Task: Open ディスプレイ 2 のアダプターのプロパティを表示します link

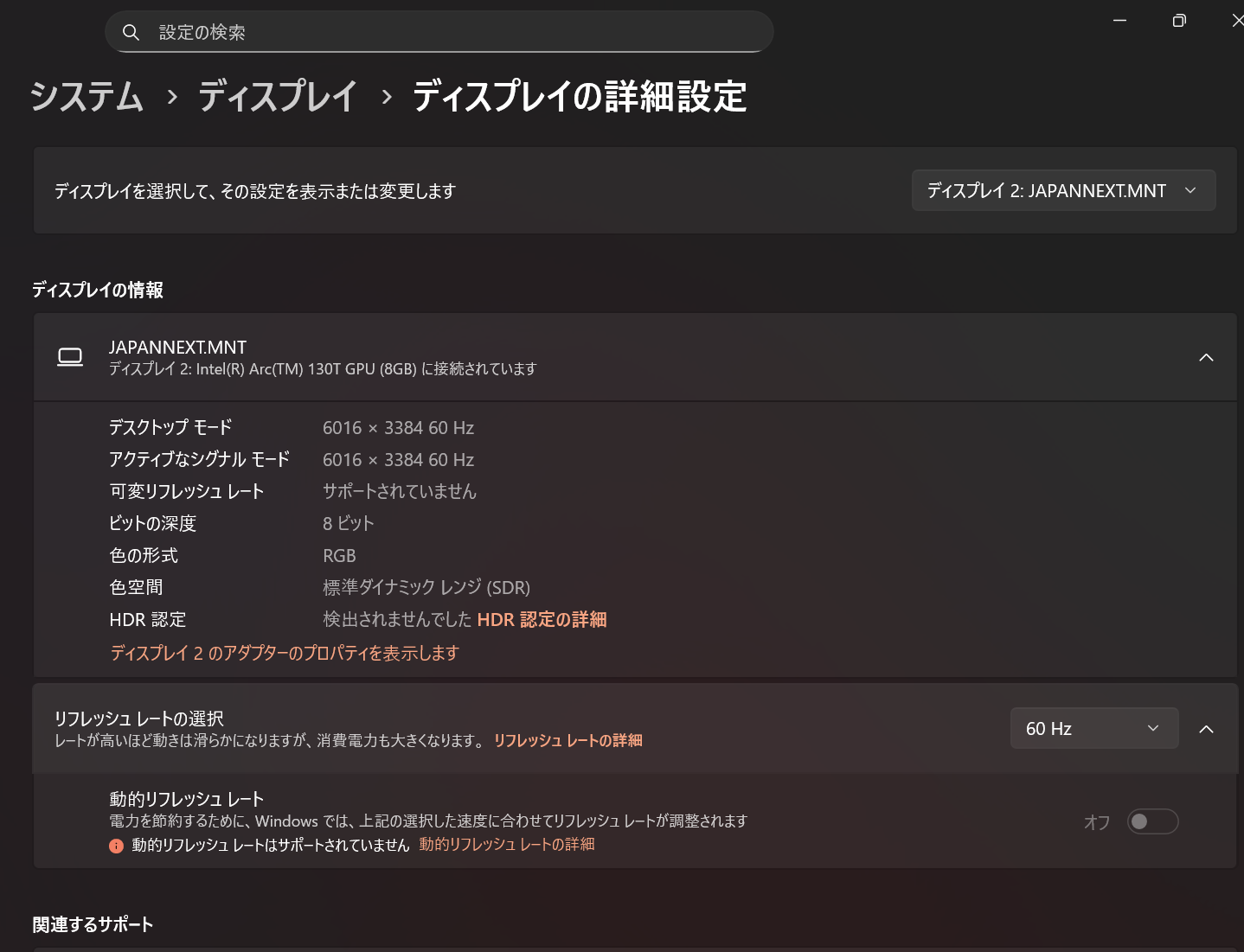Action: coord(285,653)
